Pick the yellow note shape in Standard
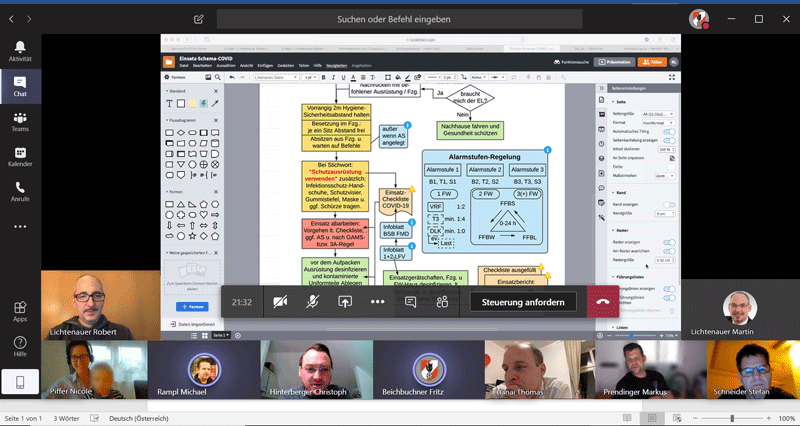 coord(192,104)
